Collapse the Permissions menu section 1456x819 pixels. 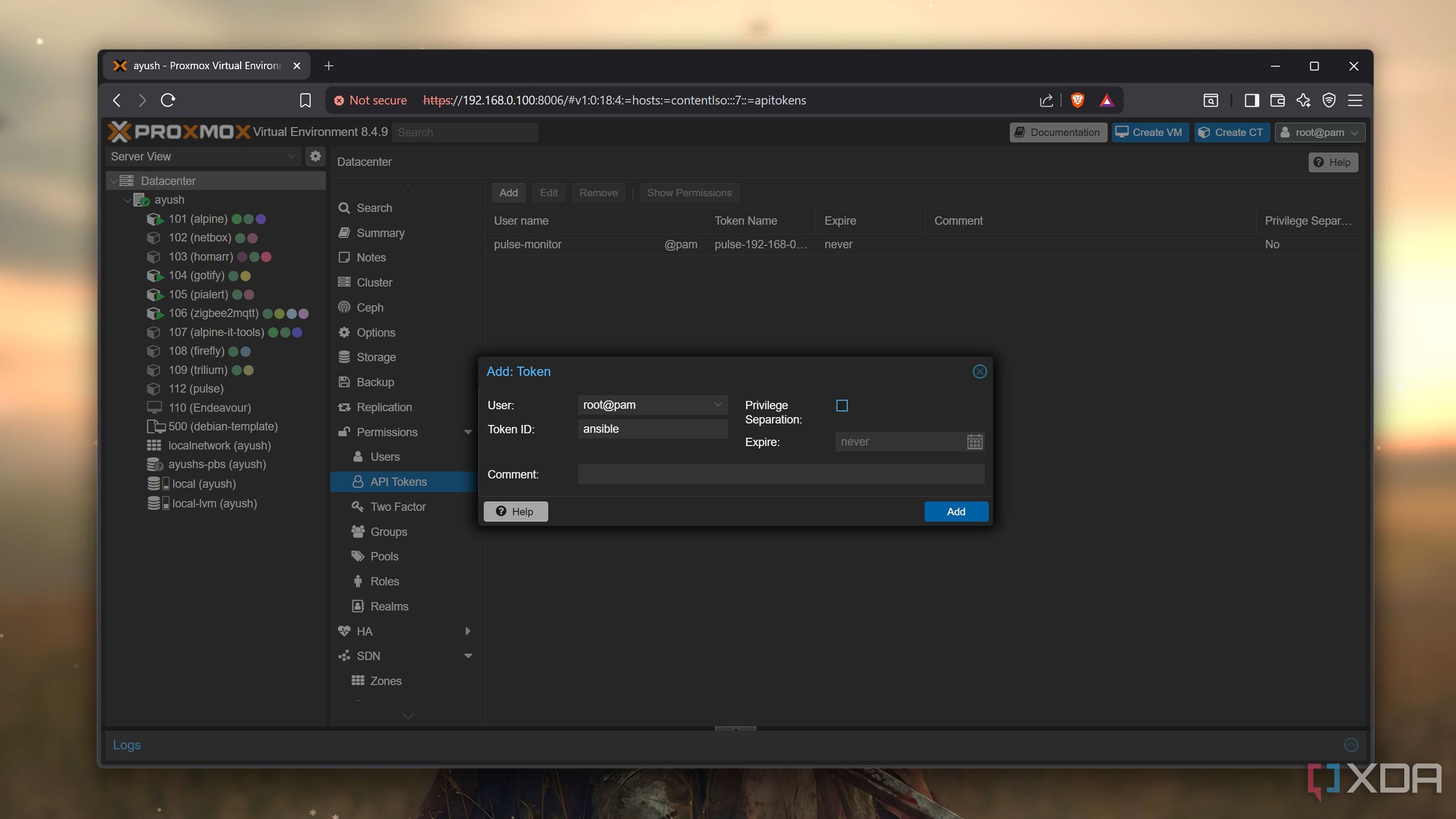coord(468,432)
